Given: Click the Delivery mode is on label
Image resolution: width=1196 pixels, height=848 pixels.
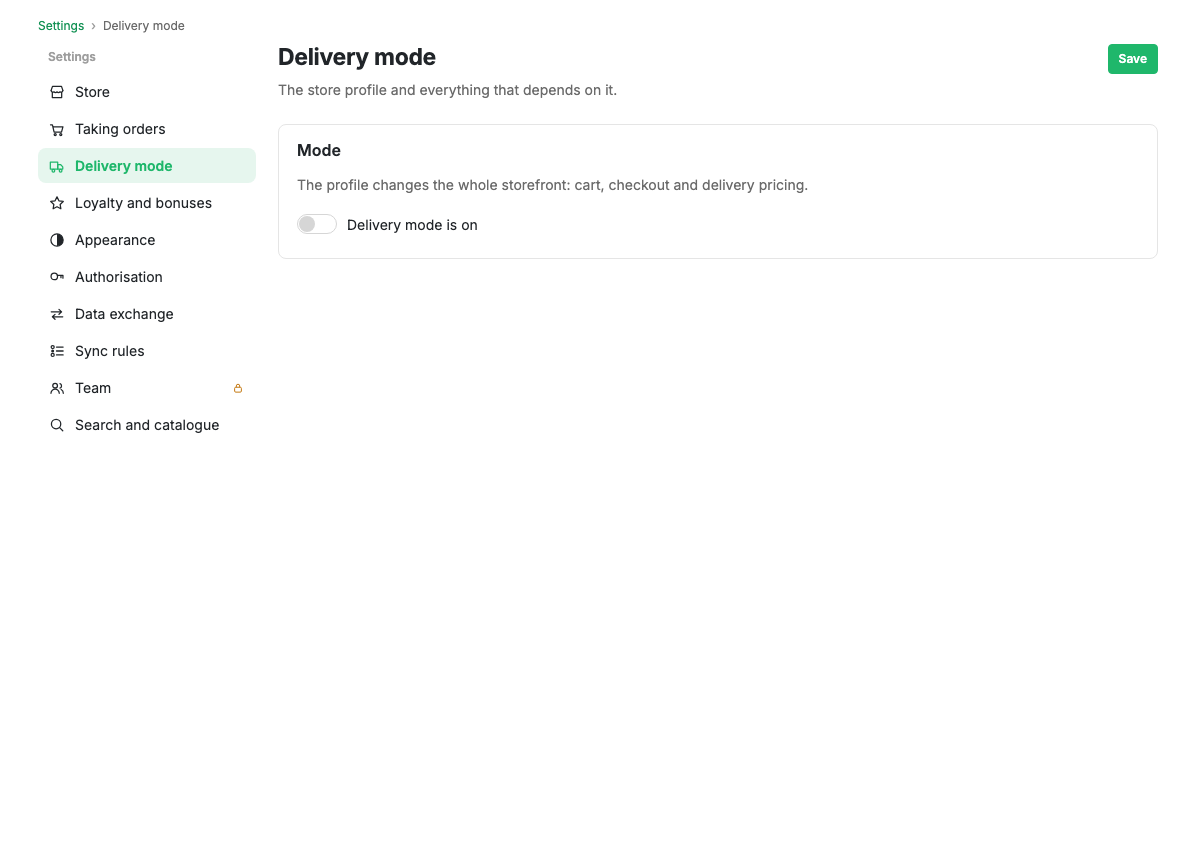Looking at the screenshot, I should click(412, 225).
